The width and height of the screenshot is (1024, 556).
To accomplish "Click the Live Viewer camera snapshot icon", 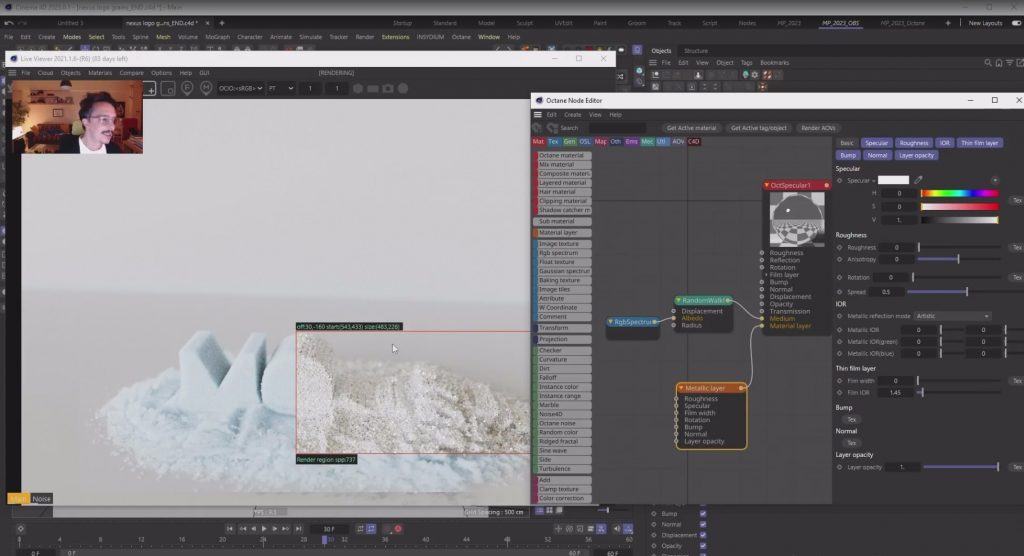I will pos(388,88).
